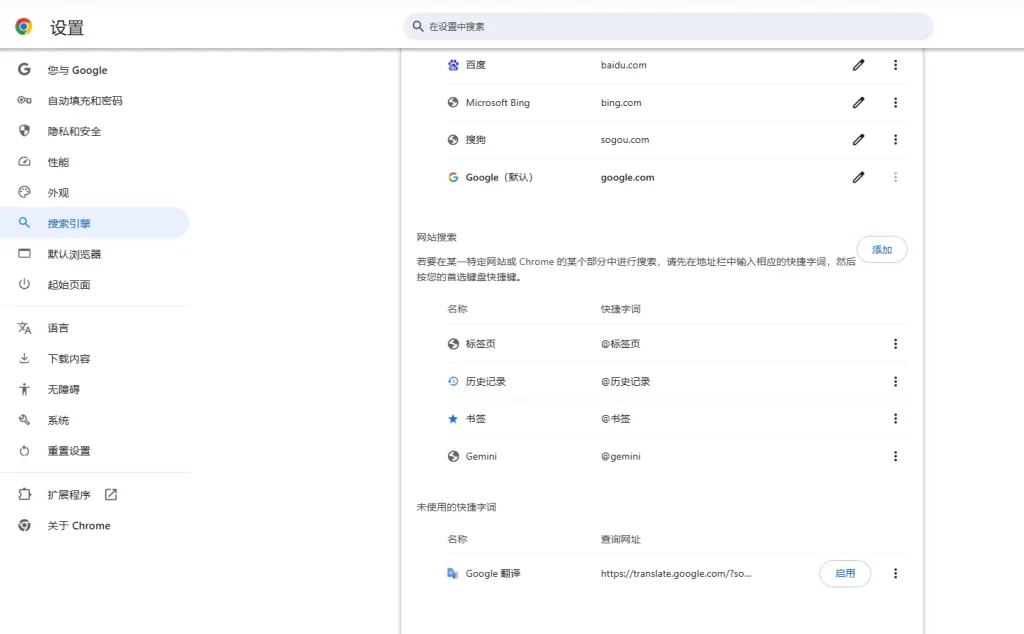The width and height of the screenshot is (1024, 634).
Task: Click the bing.com shortcut text
Action: coord(621,103)
